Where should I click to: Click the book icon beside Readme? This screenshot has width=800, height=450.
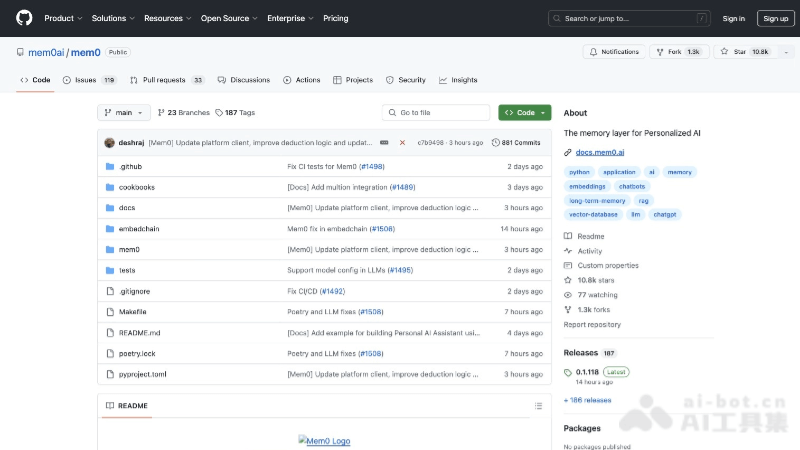(568, 236)
